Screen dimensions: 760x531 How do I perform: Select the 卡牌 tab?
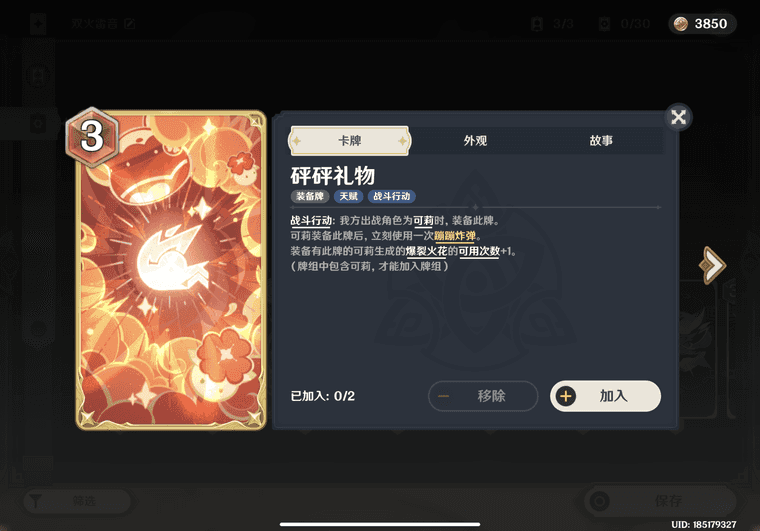pos(349,141)
